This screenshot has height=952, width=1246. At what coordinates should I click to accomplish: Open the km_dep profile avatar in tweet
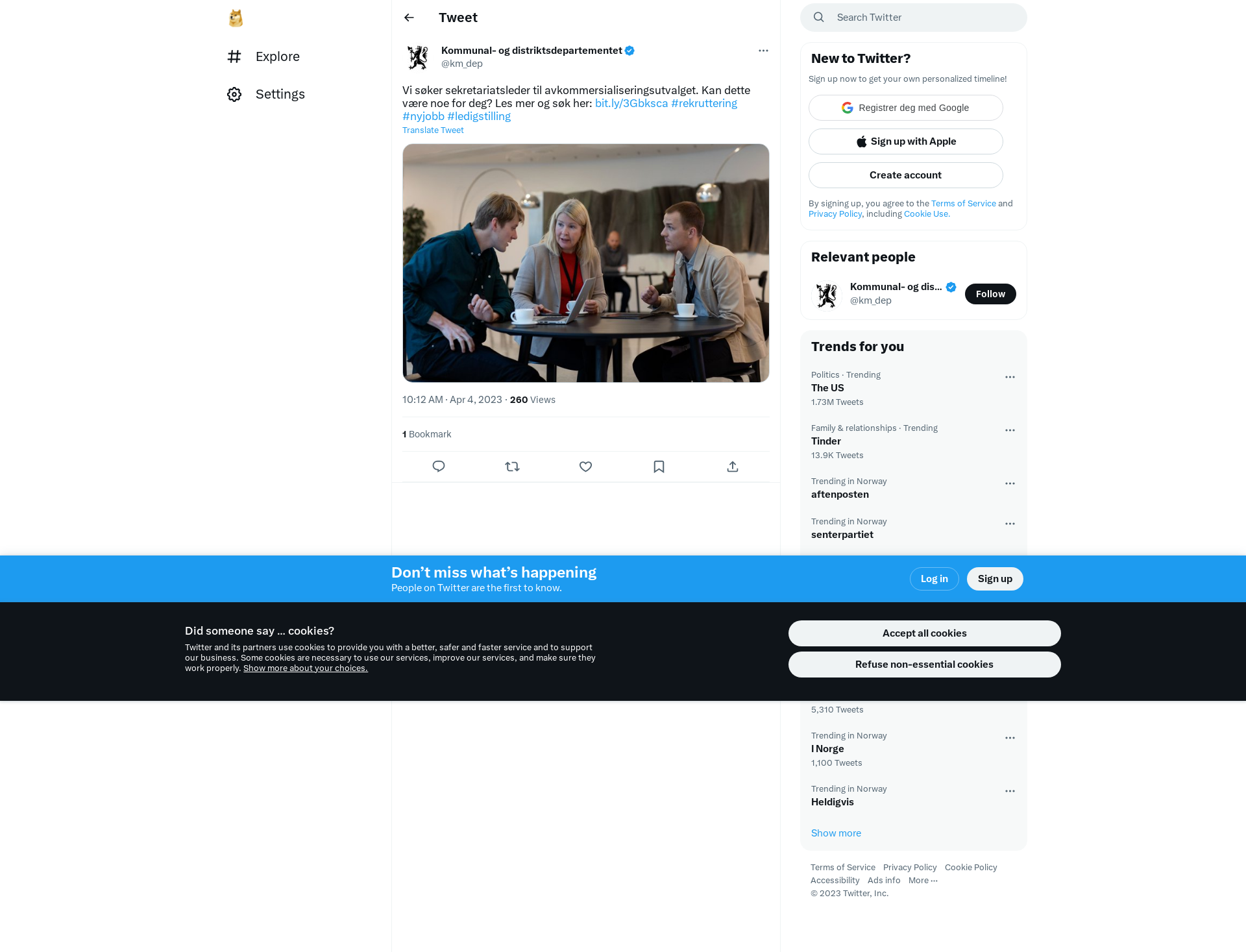(418, 57)
